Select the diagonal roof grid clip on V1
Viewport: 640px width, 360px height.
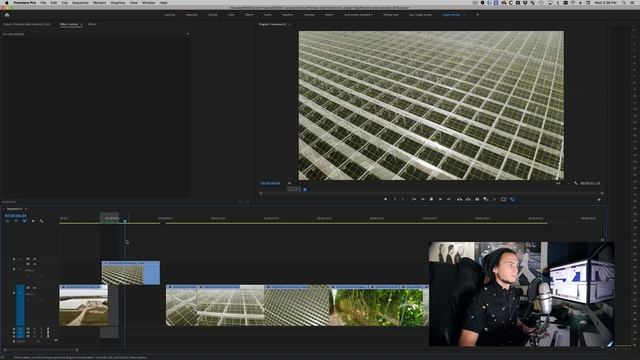pyautogui.click(x=297, y=305)
